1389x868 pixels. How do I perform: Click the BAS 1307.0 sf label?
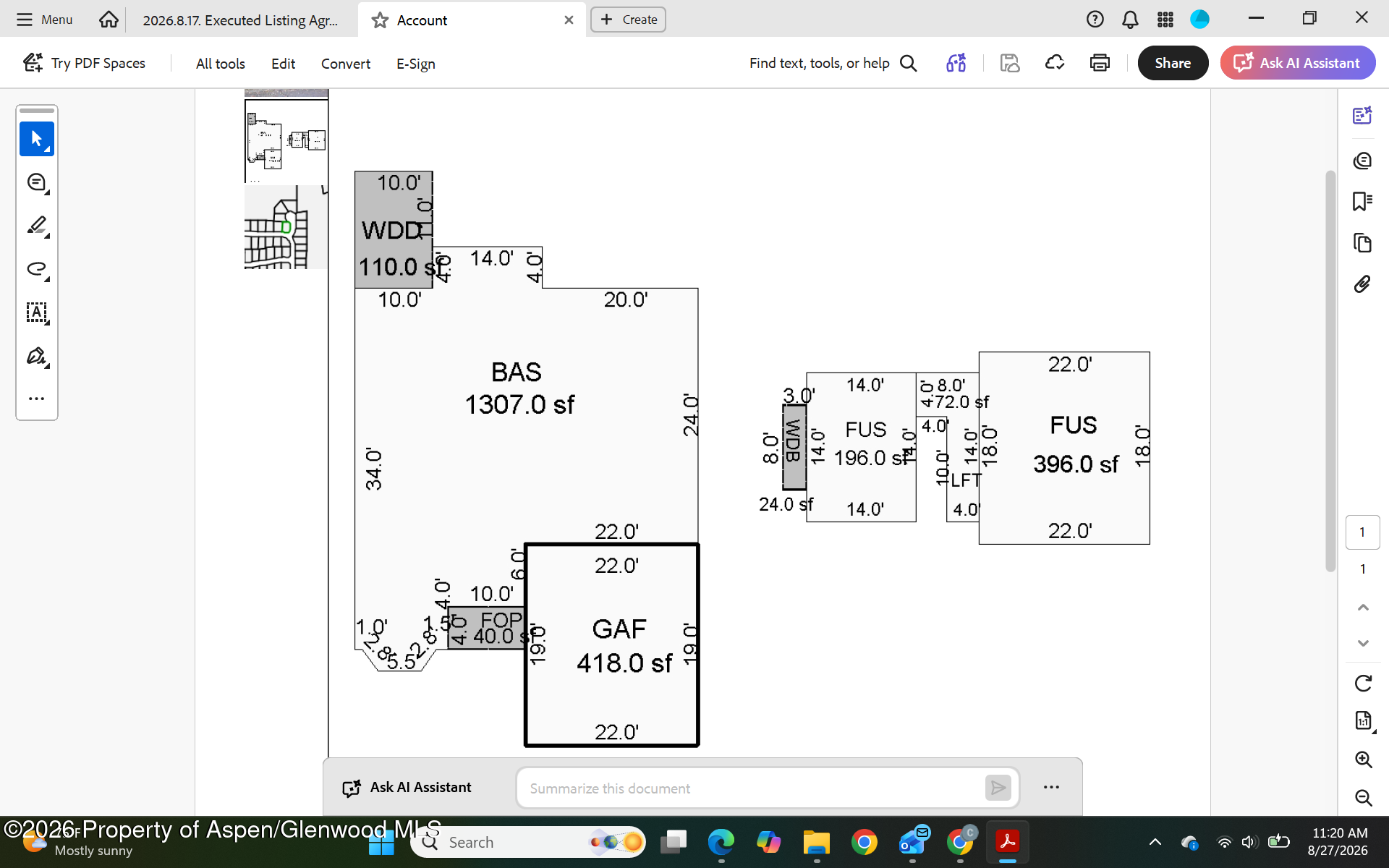tap(519, 388)
